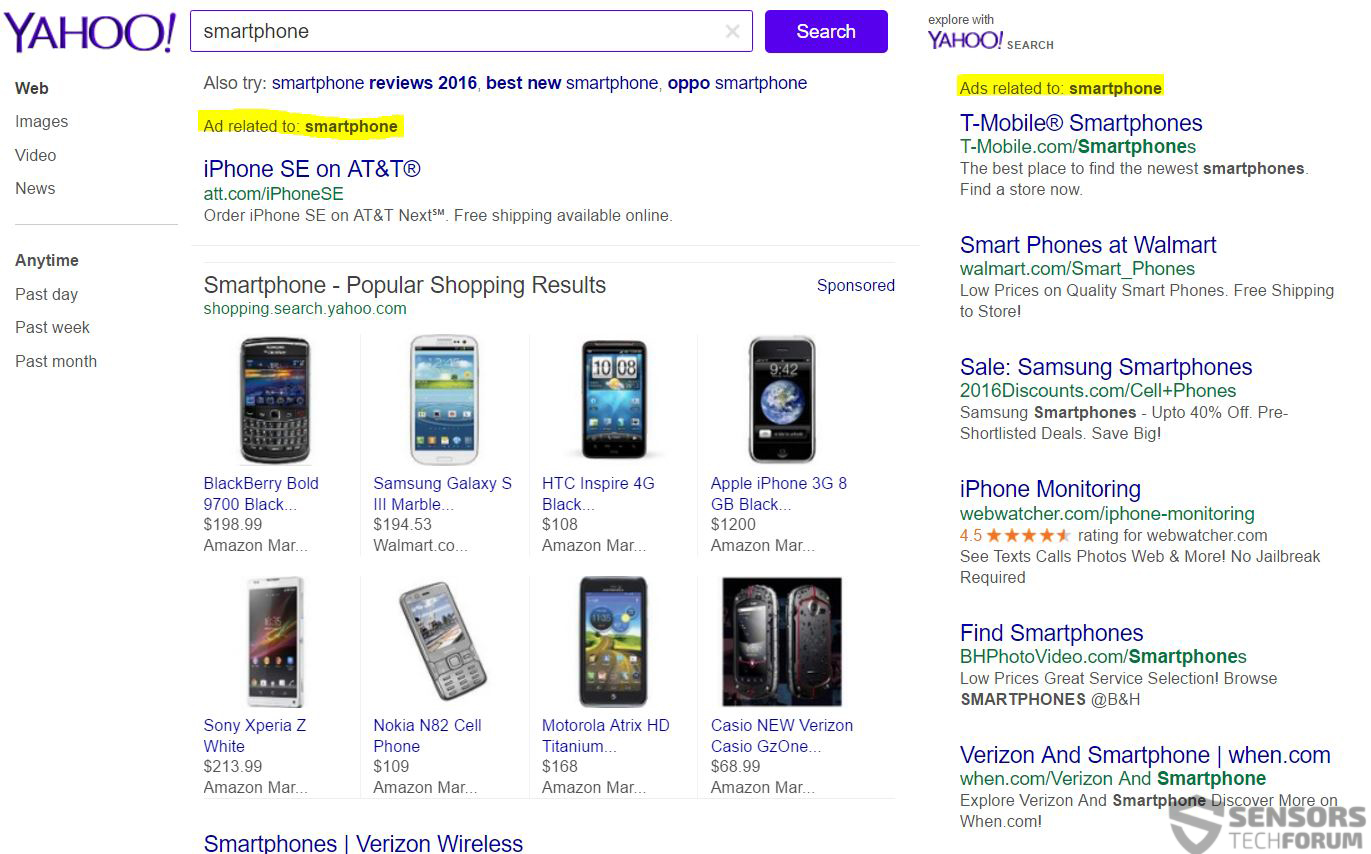This screenshot has width=1371, height=854.
Task: Open 'Smart Phones at Walmart' ad
Action: coord(1088,245)
